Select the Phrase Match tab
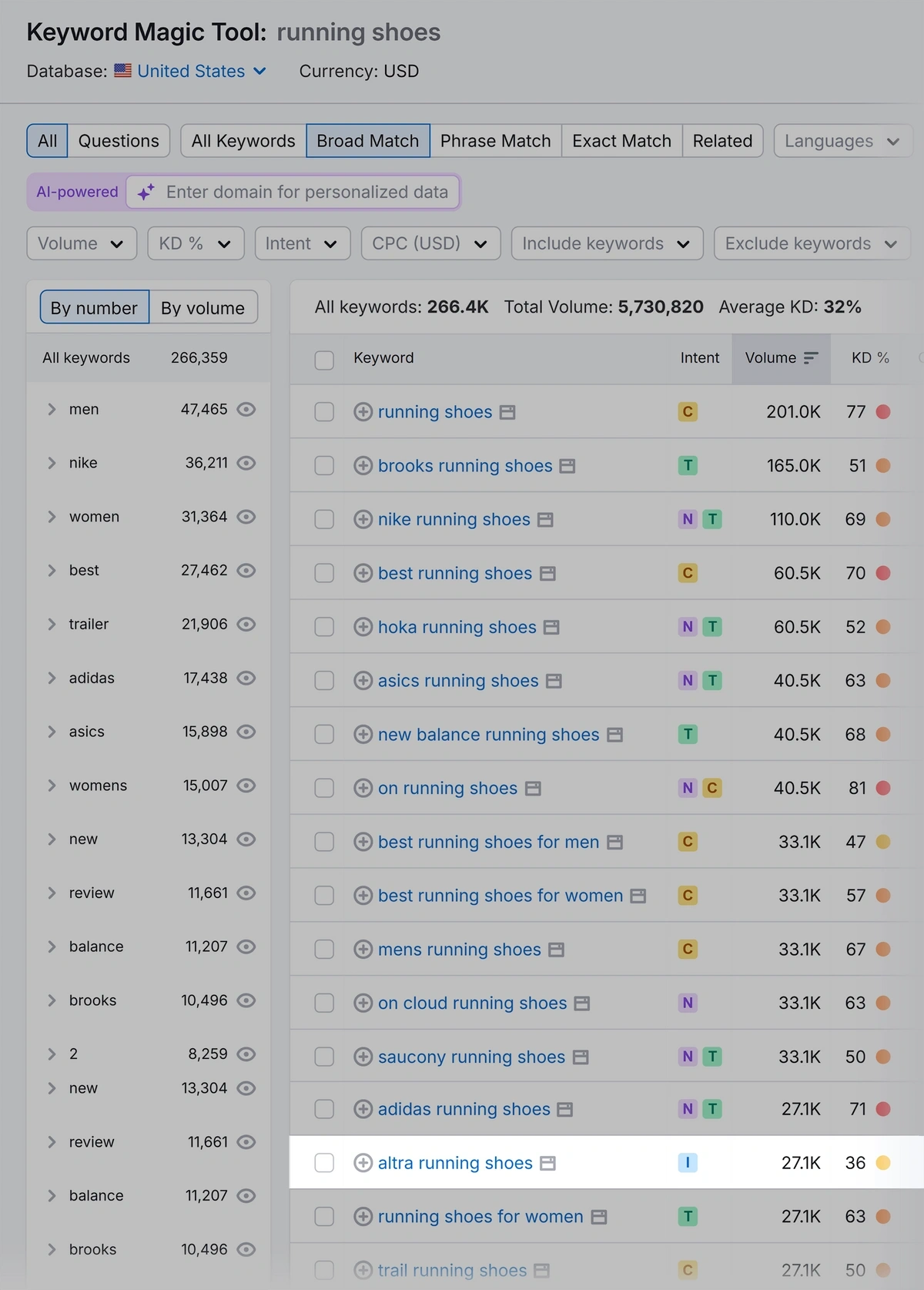Viewport: 924px width, 1290px height. (x=496, y=141)
